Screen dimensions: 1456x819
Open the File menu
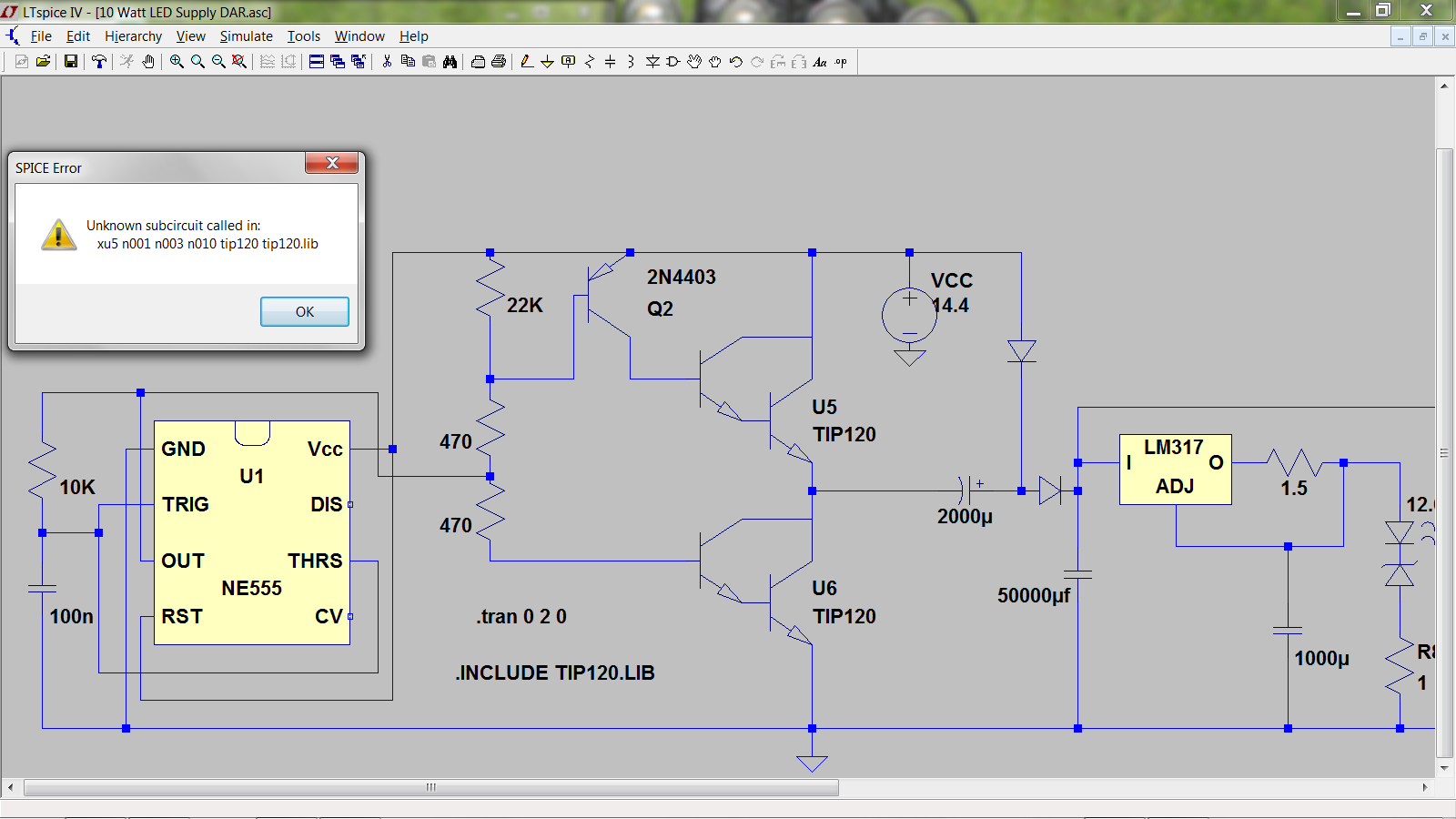tap(41, 36)
